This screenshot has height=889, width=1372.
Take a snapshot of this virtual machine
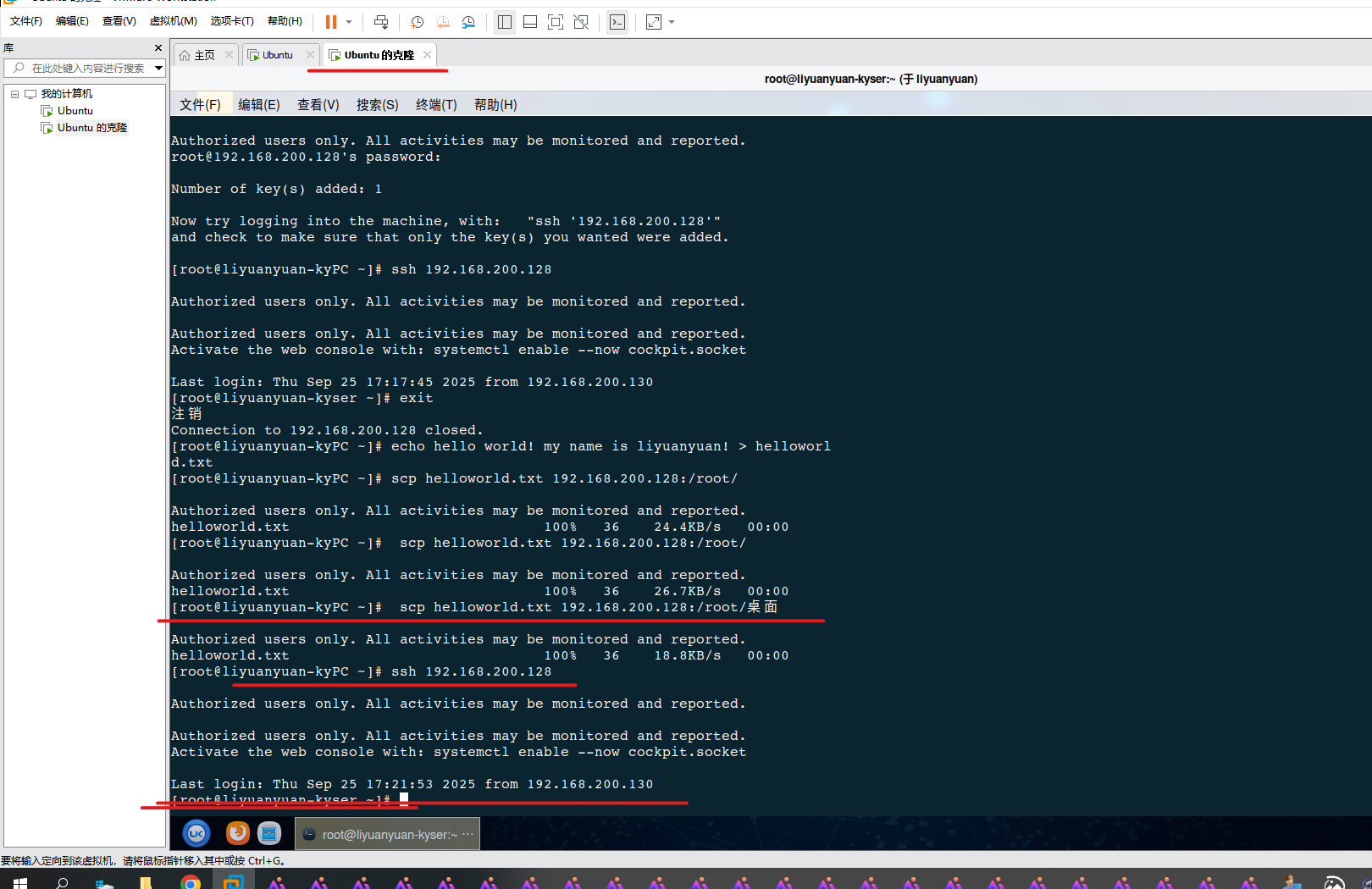tap(417, 22)
